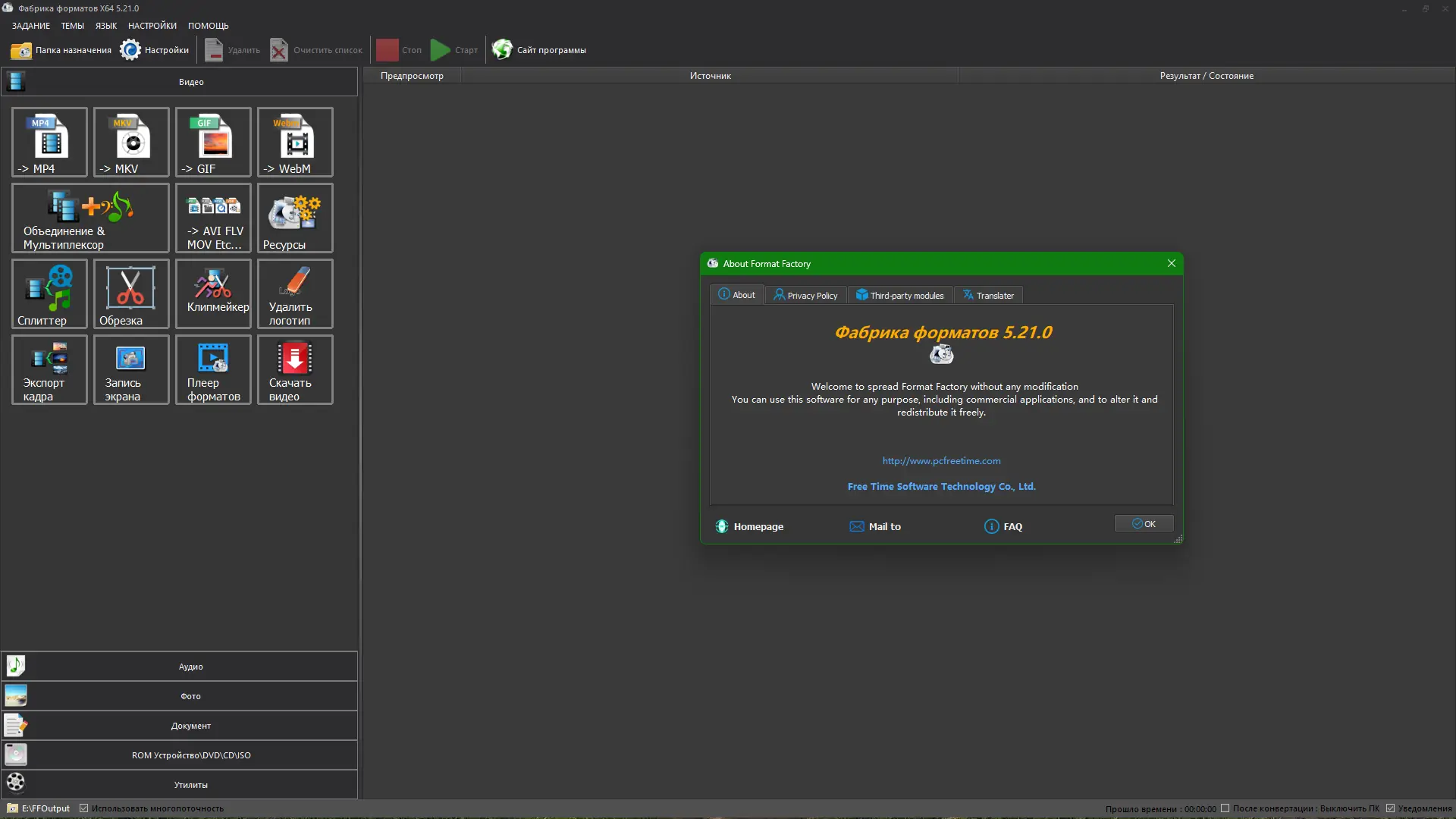Switch to Third-party modules tab
The height and width of the screenshot is (819, 1456).
900,295
